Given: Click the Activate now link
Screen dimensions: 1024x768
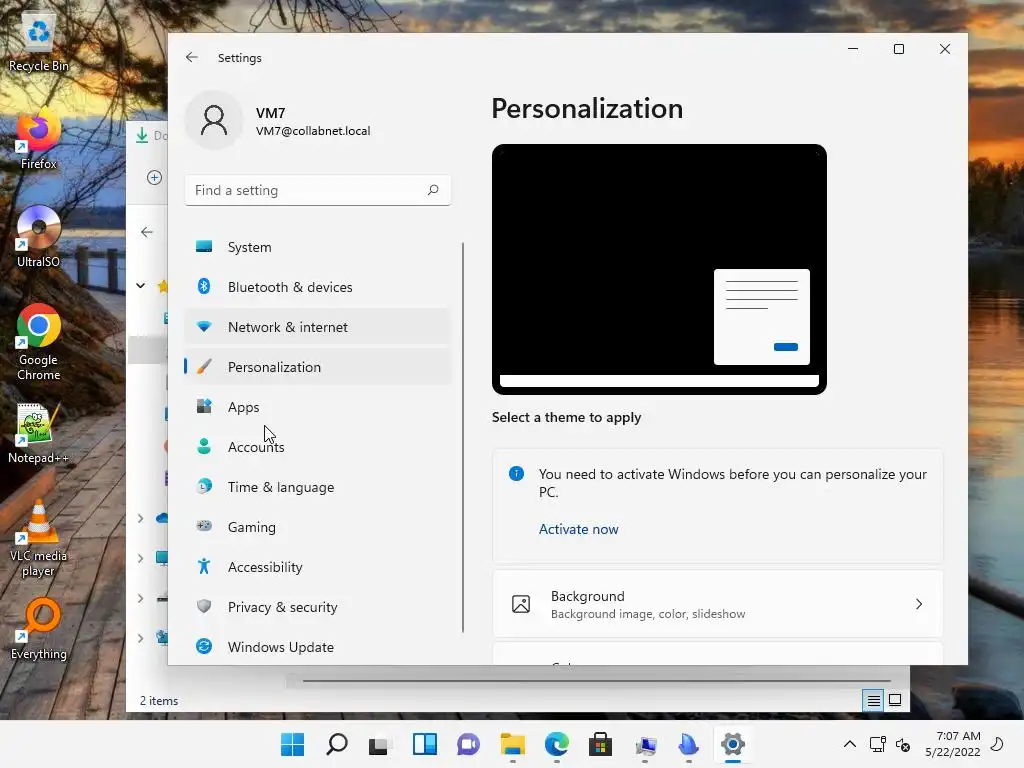Looking at the screenshot, I should coord(578,529).
